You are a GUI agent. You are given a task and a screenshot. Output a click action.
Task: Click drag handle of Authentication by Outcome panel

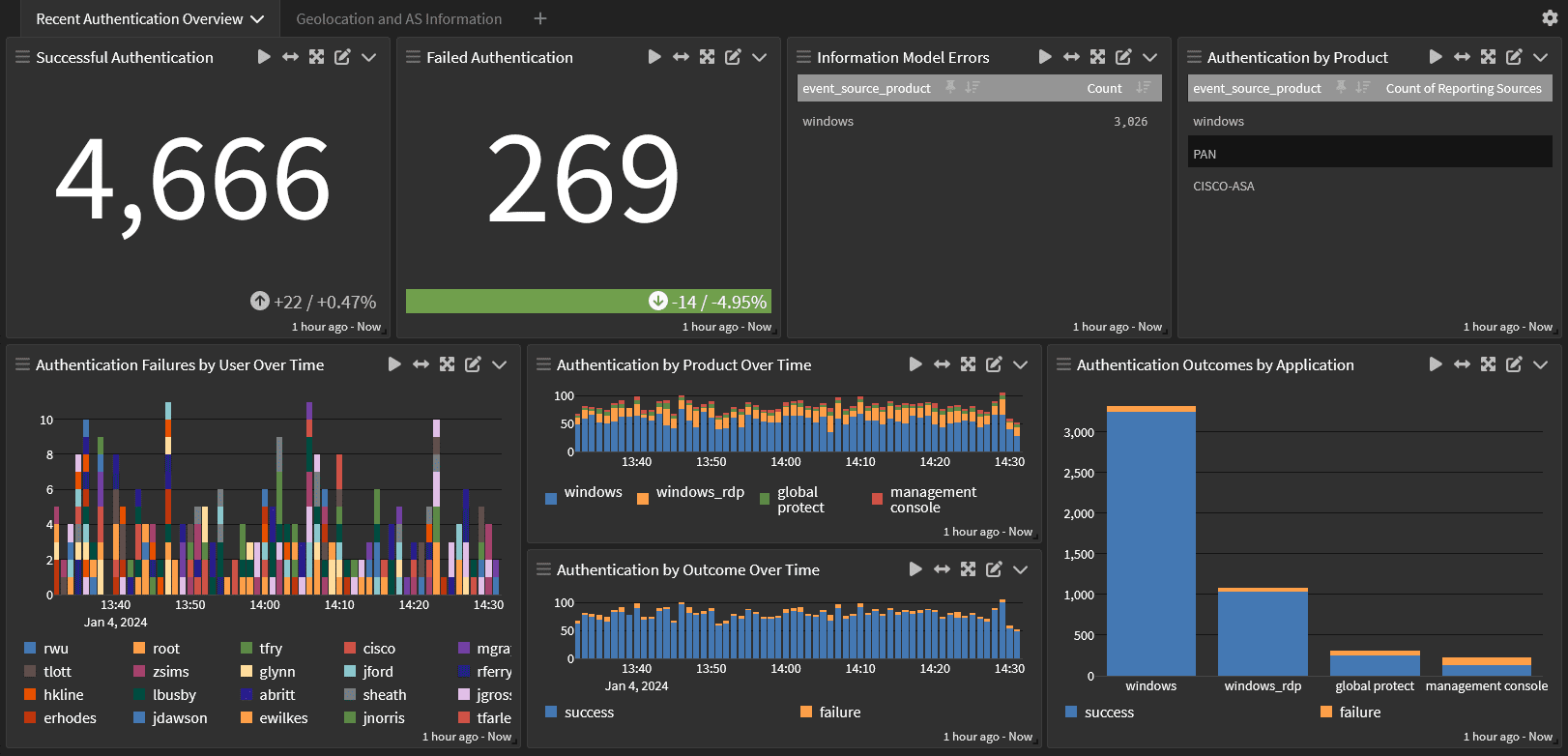(543, 569)
